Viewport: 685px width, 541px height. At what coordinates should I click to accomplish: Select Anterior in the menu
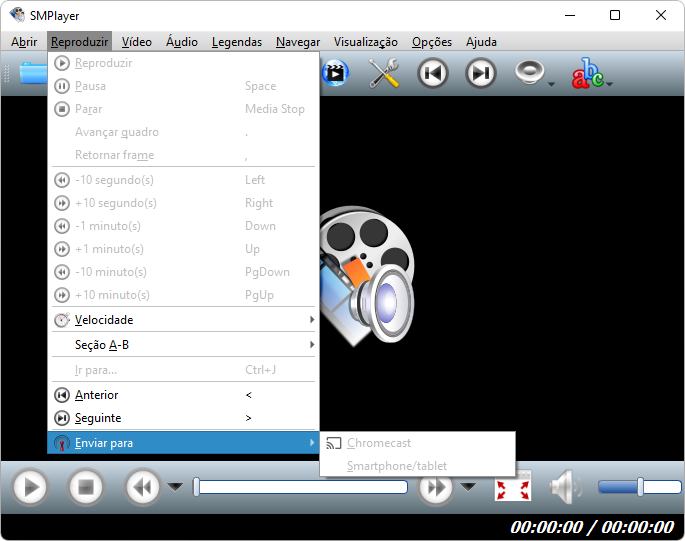point(183,395)
